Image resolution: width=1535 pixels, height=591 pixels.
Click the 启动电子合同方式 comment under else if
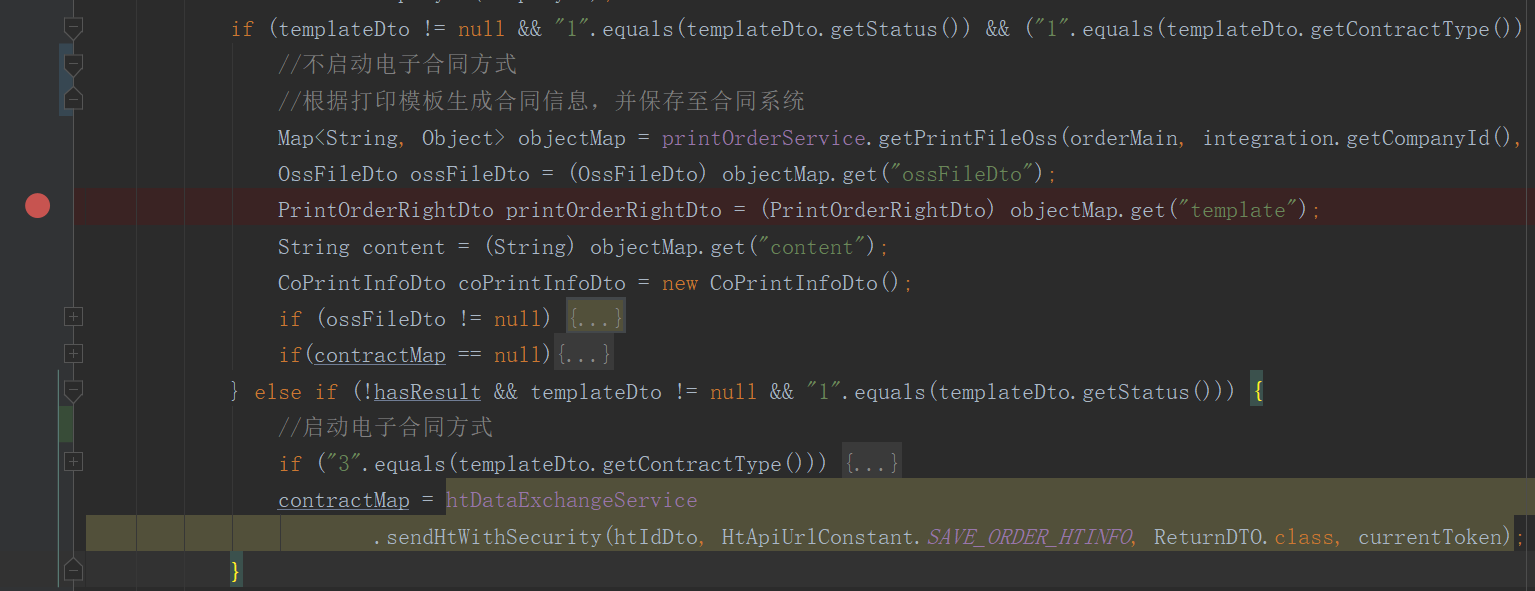[386, 428]
